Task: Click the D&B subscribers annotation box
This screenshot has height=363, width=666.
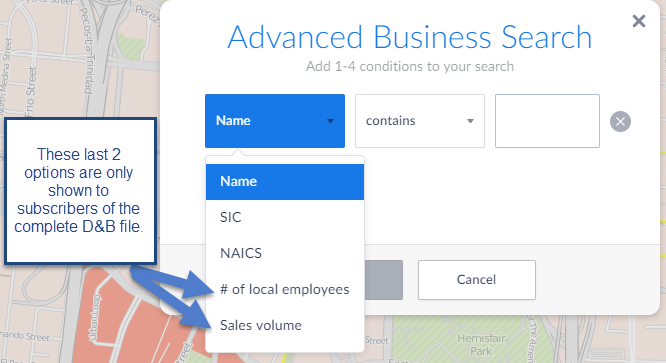Action: [x=80, y=191]
